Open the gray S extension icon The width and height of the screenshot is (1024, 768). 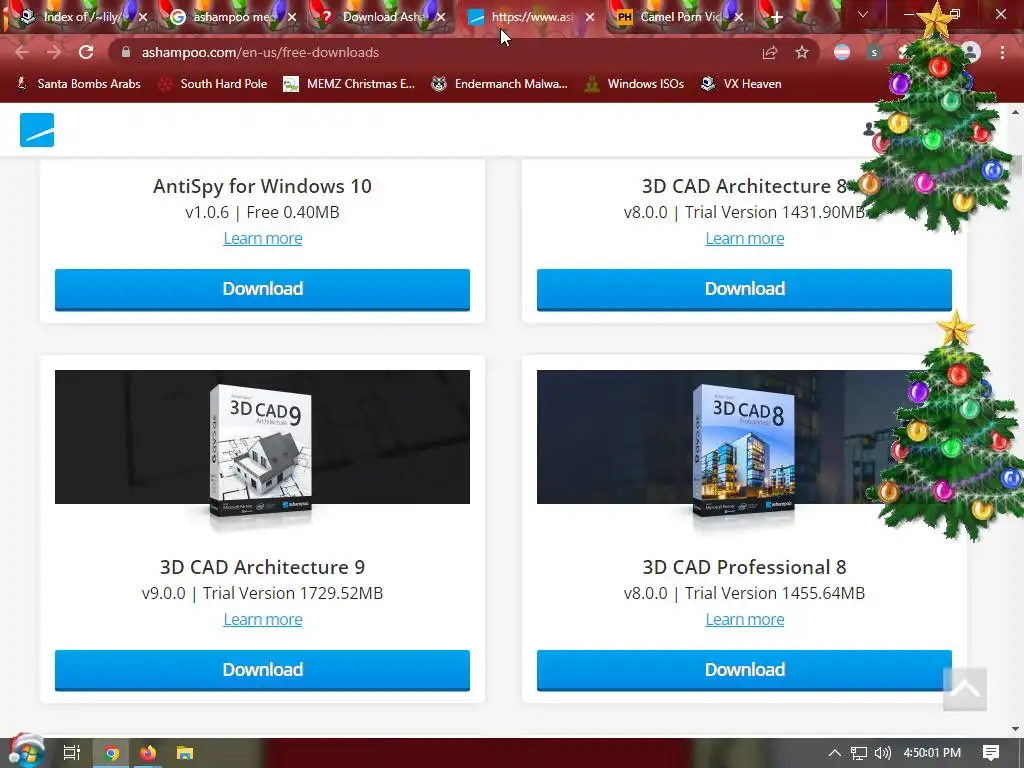pos(874,52)
